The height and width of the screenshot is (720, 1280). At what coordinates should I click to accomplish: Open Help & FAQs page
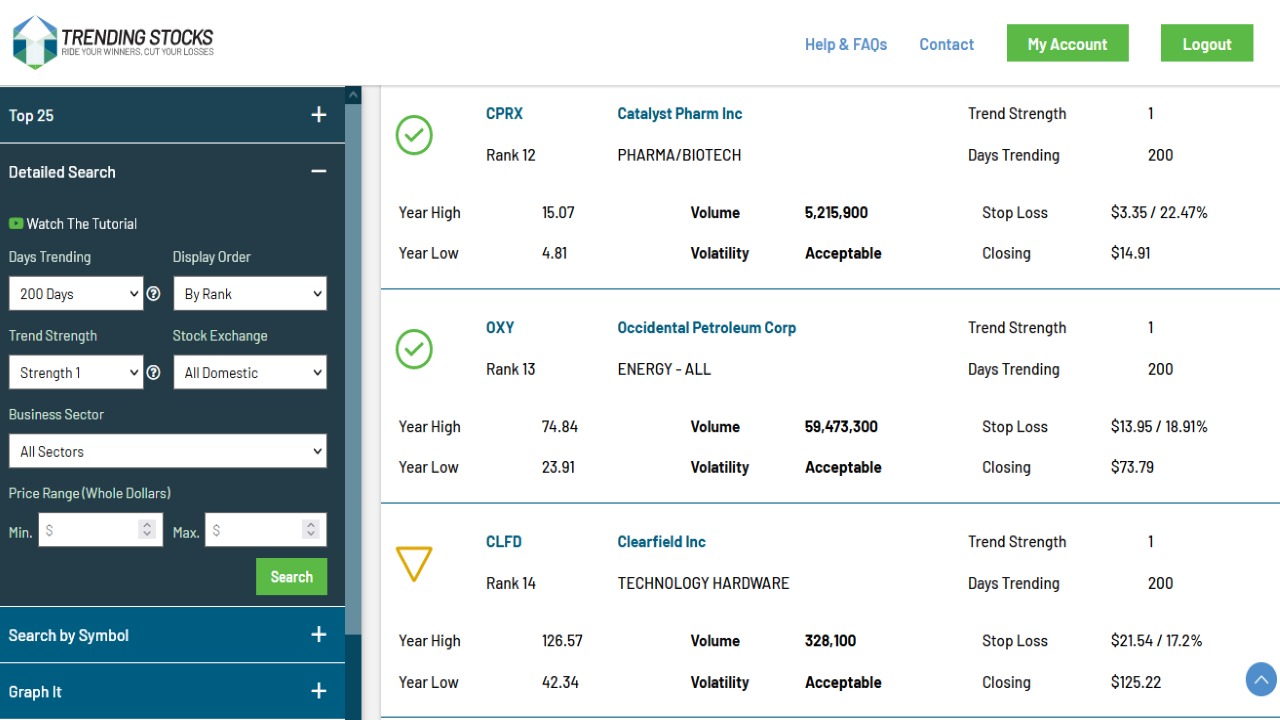click(x=846, y=44)
